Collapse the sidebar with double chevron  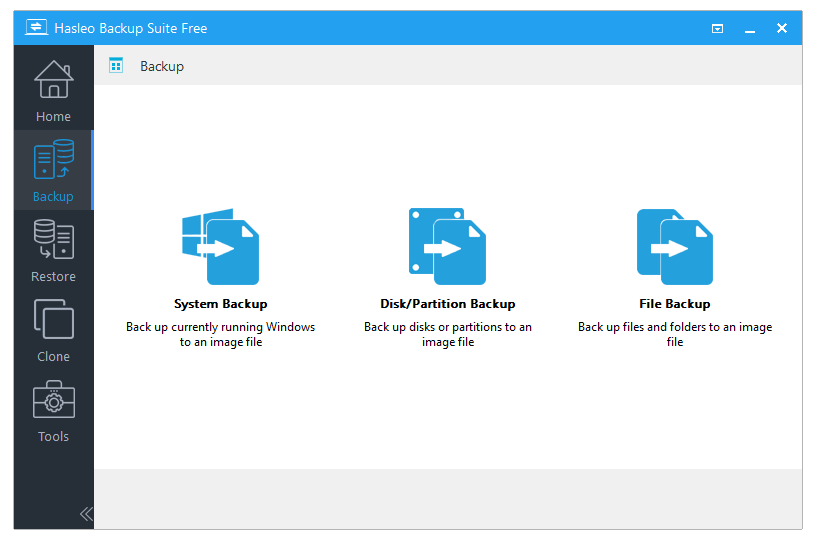86,514
